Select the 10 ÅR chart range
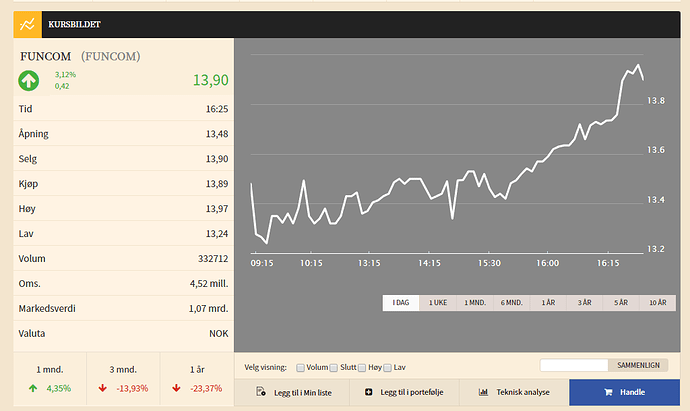 tap(658, 303)
